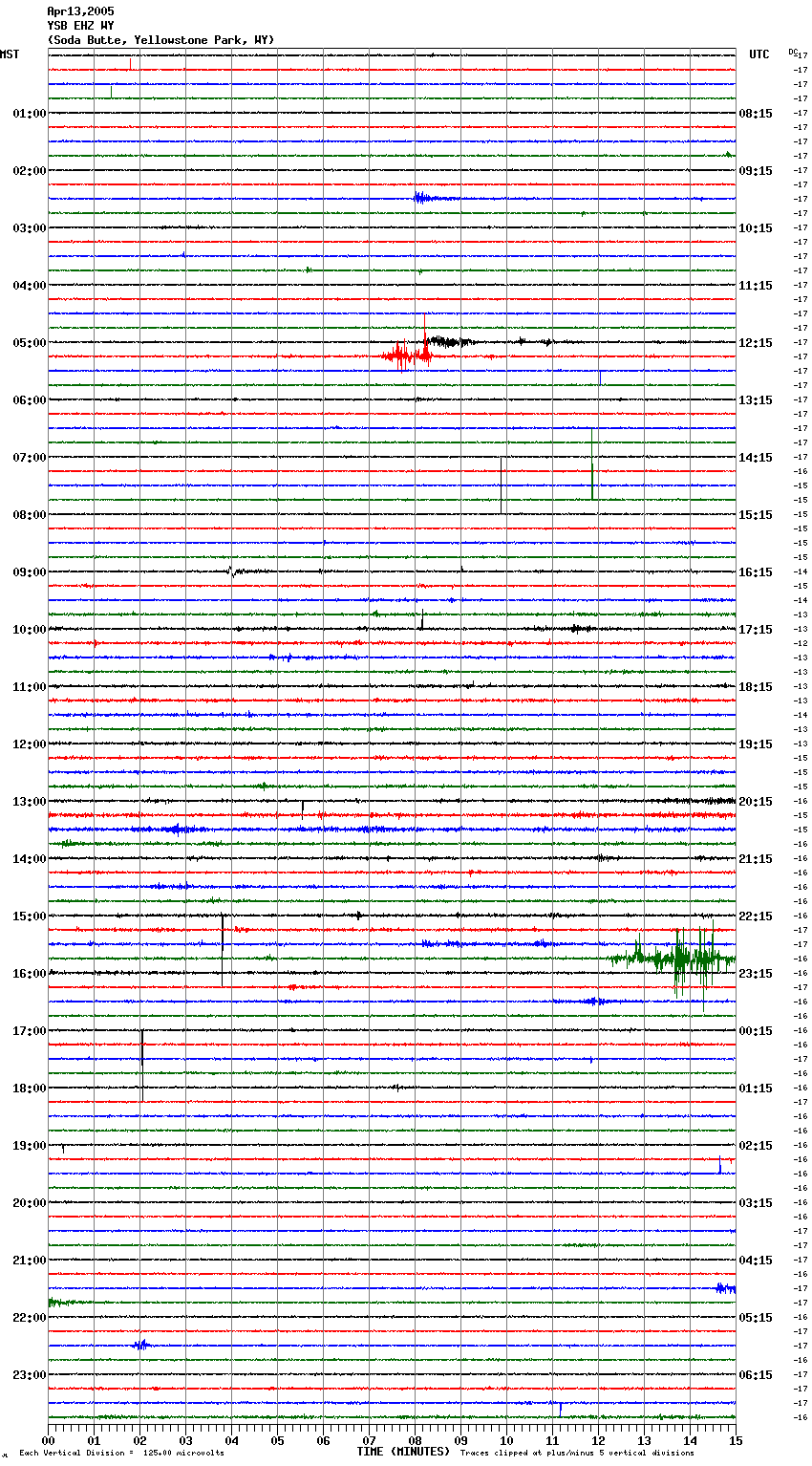Click the UTC time label '17:15'
Image resolution: width=812 pixels, height=1466 pixels.
coord(756,630)
